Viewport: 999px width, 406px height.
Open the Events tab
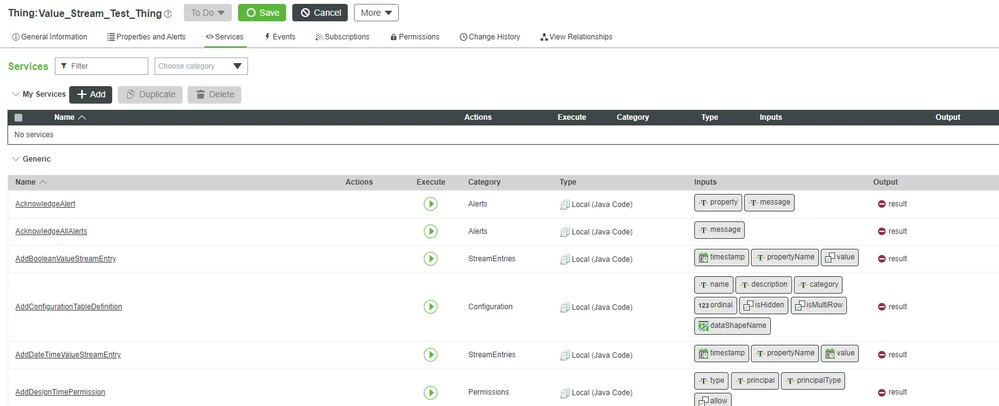tap(280, 37)
